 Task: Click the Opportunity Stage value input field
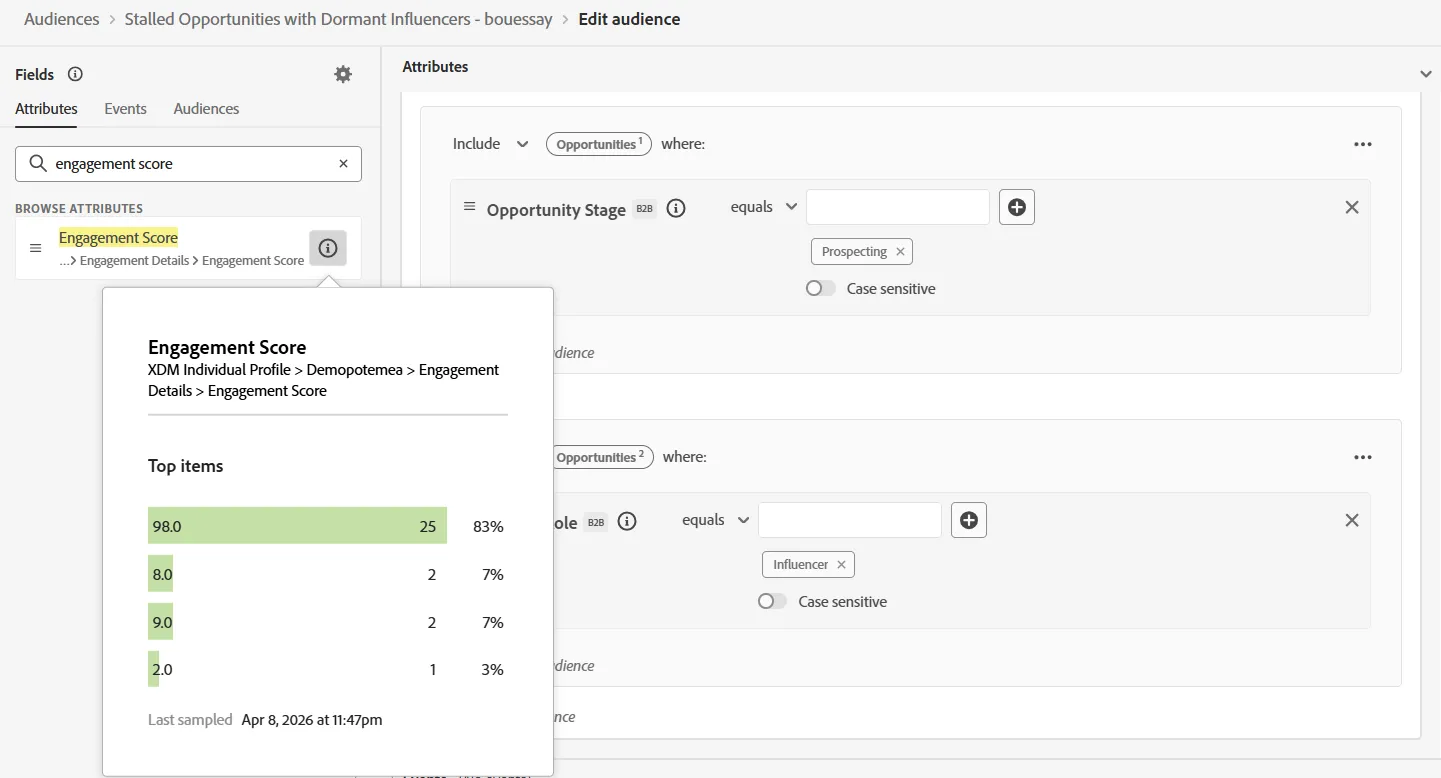click(x=898, y=207)
